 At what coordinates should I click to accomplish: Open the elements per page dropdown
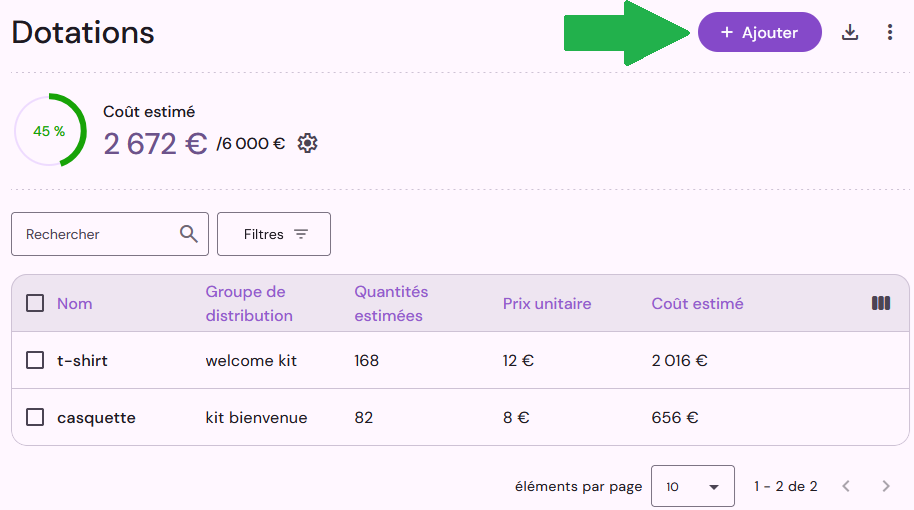692,486
